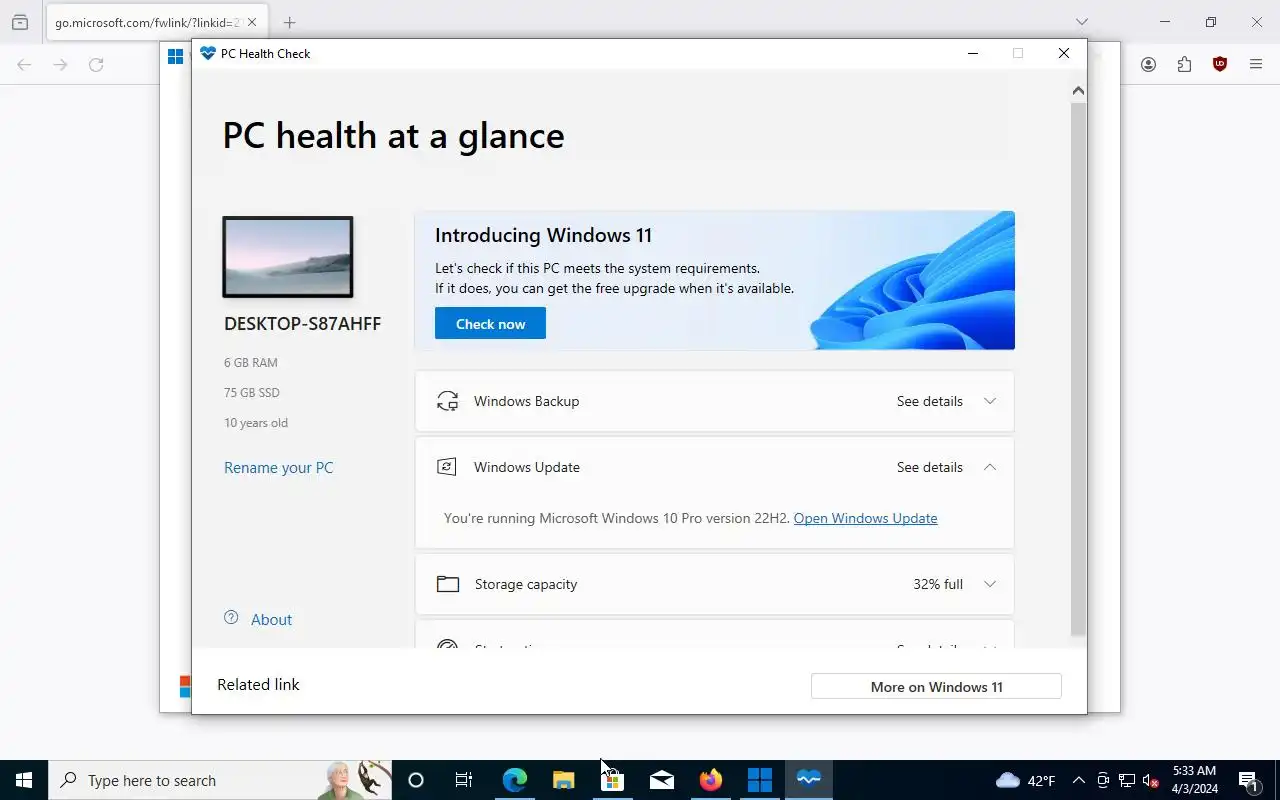This screenshot has height=800, width=1280.
Task: Close the PC Health Check window
Action: click(1064, 53)
